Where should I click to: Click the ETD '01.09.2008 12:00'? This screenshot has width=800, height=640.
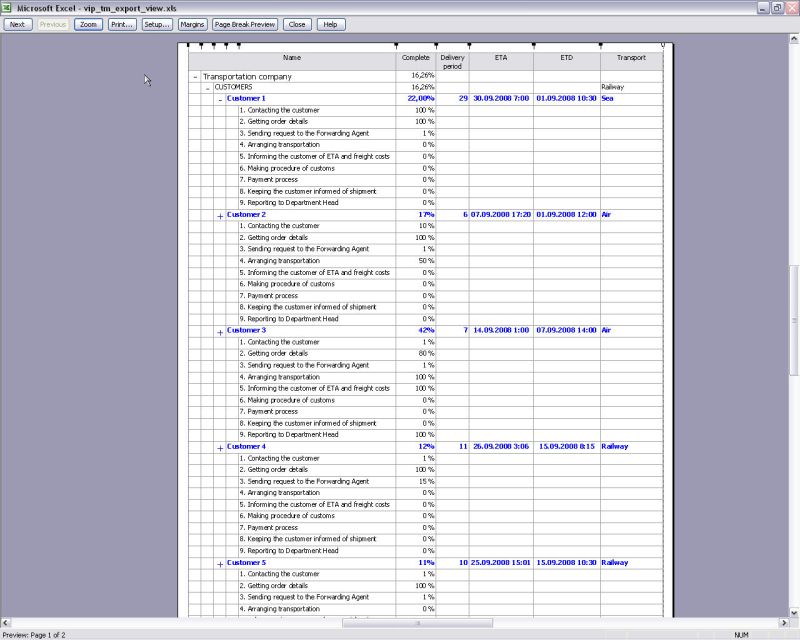566,214
